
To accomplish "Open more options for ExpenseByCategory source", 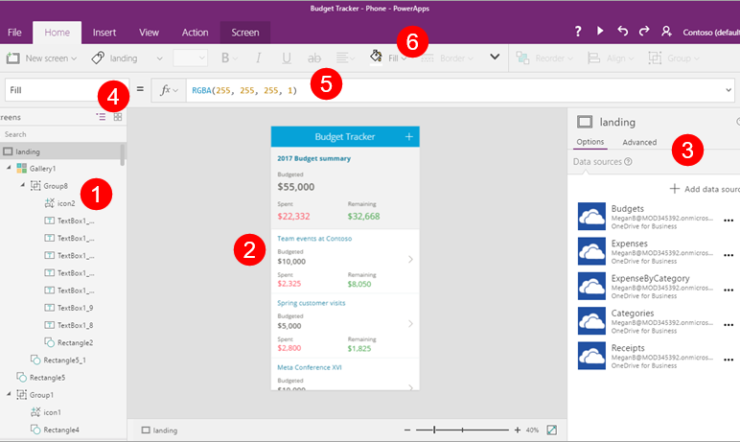I will [728, 290].
